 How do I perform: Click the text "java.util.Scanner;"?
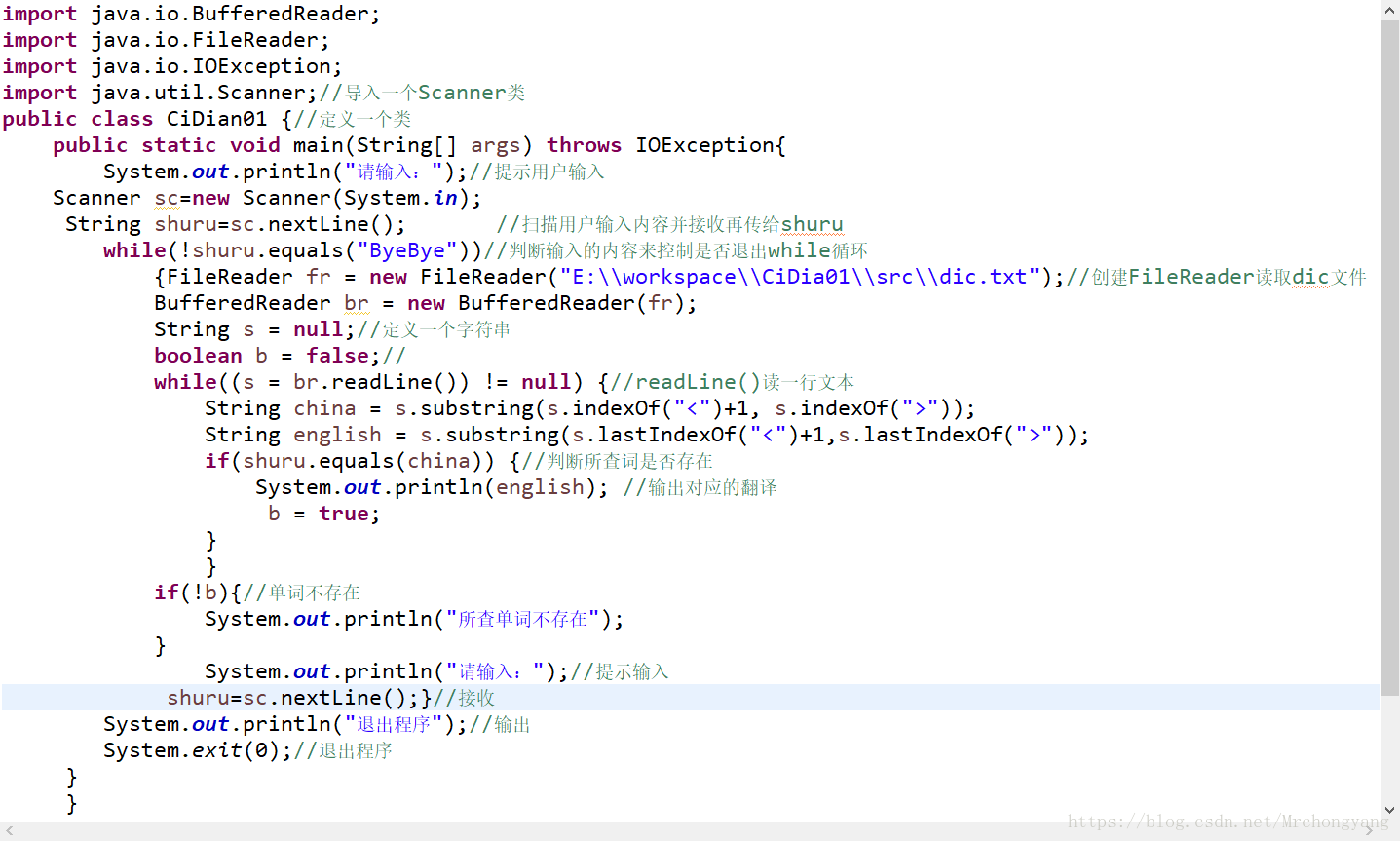click(205, 93)
